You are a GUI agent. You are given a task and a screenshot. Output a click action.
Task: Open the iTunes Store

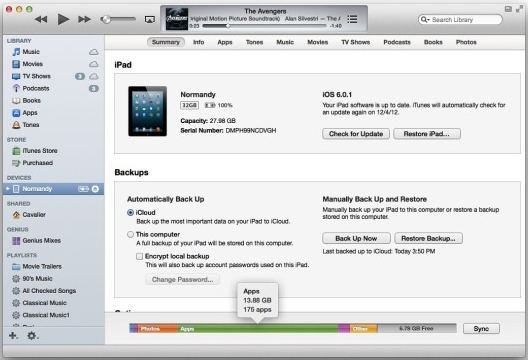pos(40,151)
